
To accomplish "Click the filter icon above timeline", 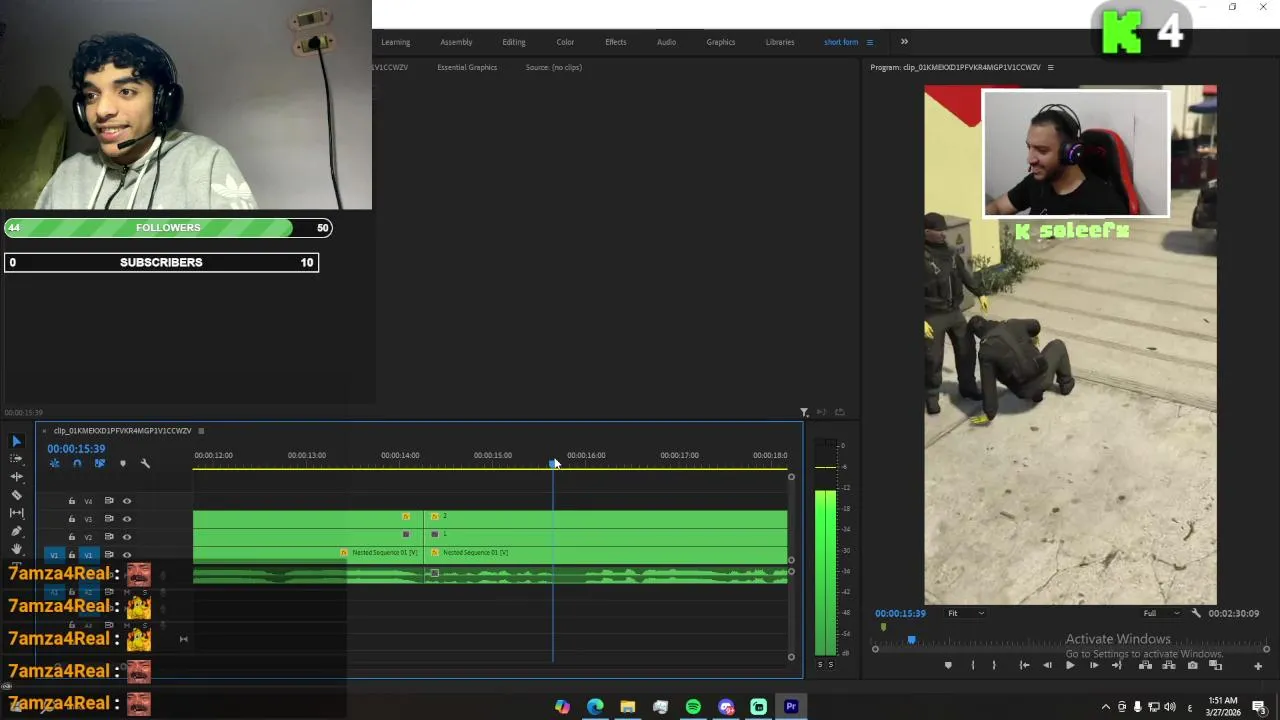I will [804, 412].
